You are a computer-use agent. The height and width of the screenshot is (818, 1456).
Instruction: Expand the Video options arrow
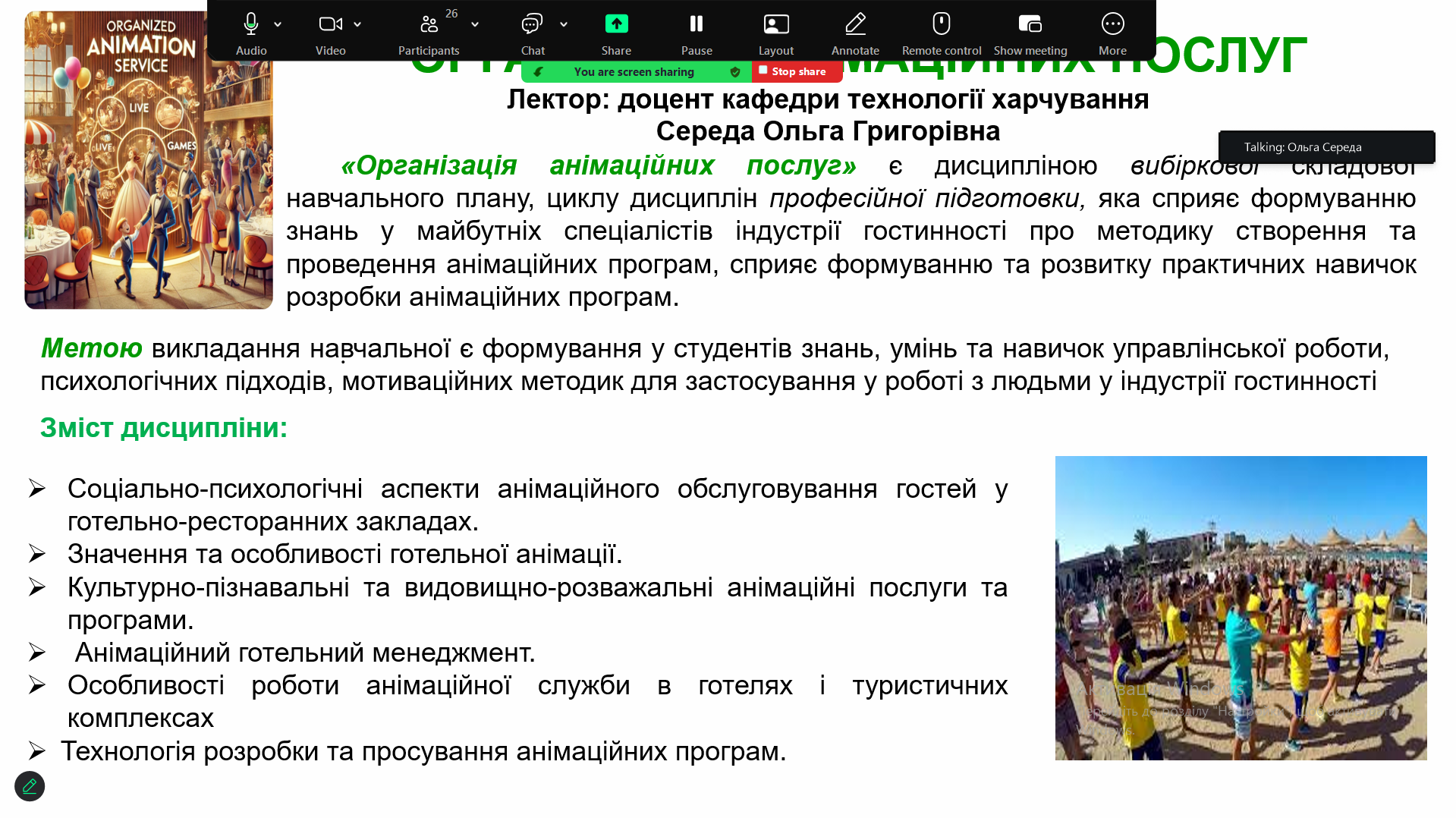[x=357, y=25]
